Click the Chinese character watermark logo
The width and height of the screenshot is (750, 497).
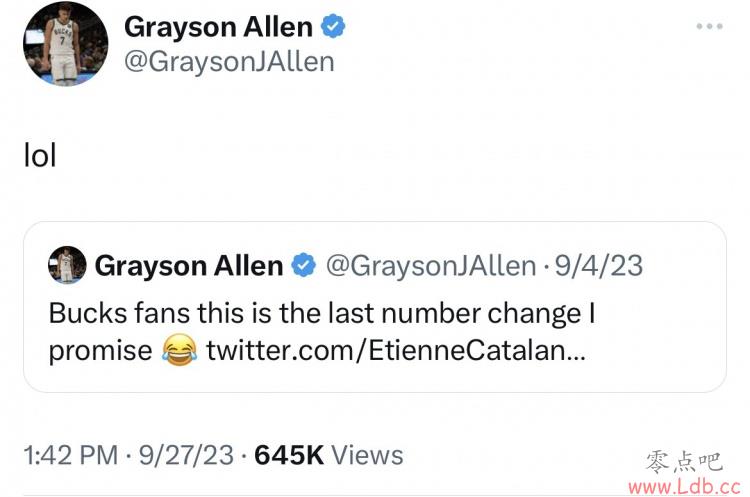coord(684,462)
